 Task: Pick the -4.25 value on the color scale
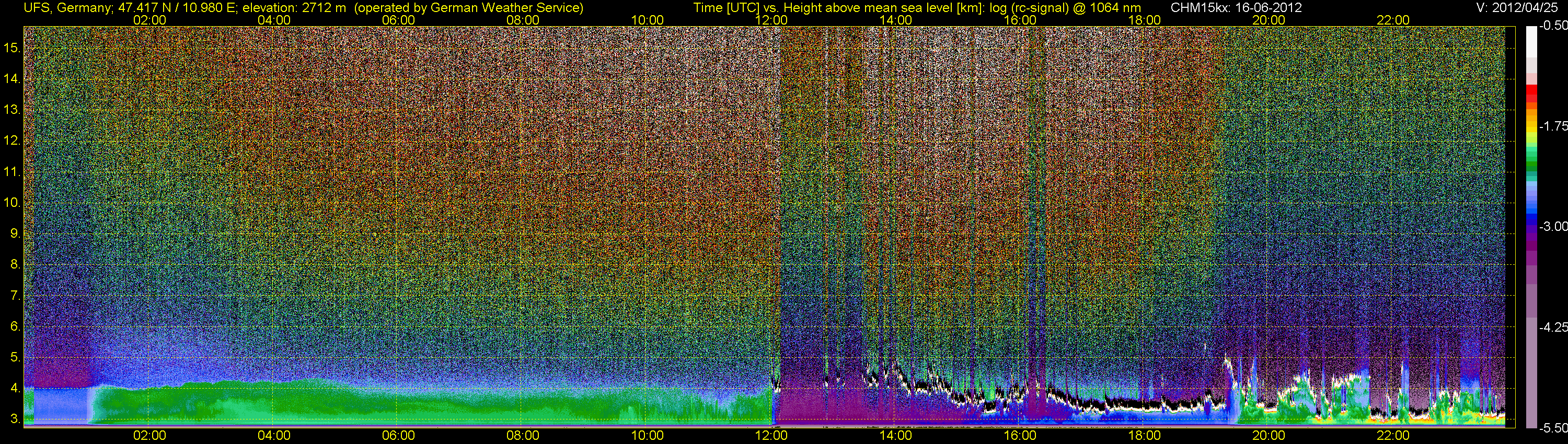click(x=1553, y=327)
